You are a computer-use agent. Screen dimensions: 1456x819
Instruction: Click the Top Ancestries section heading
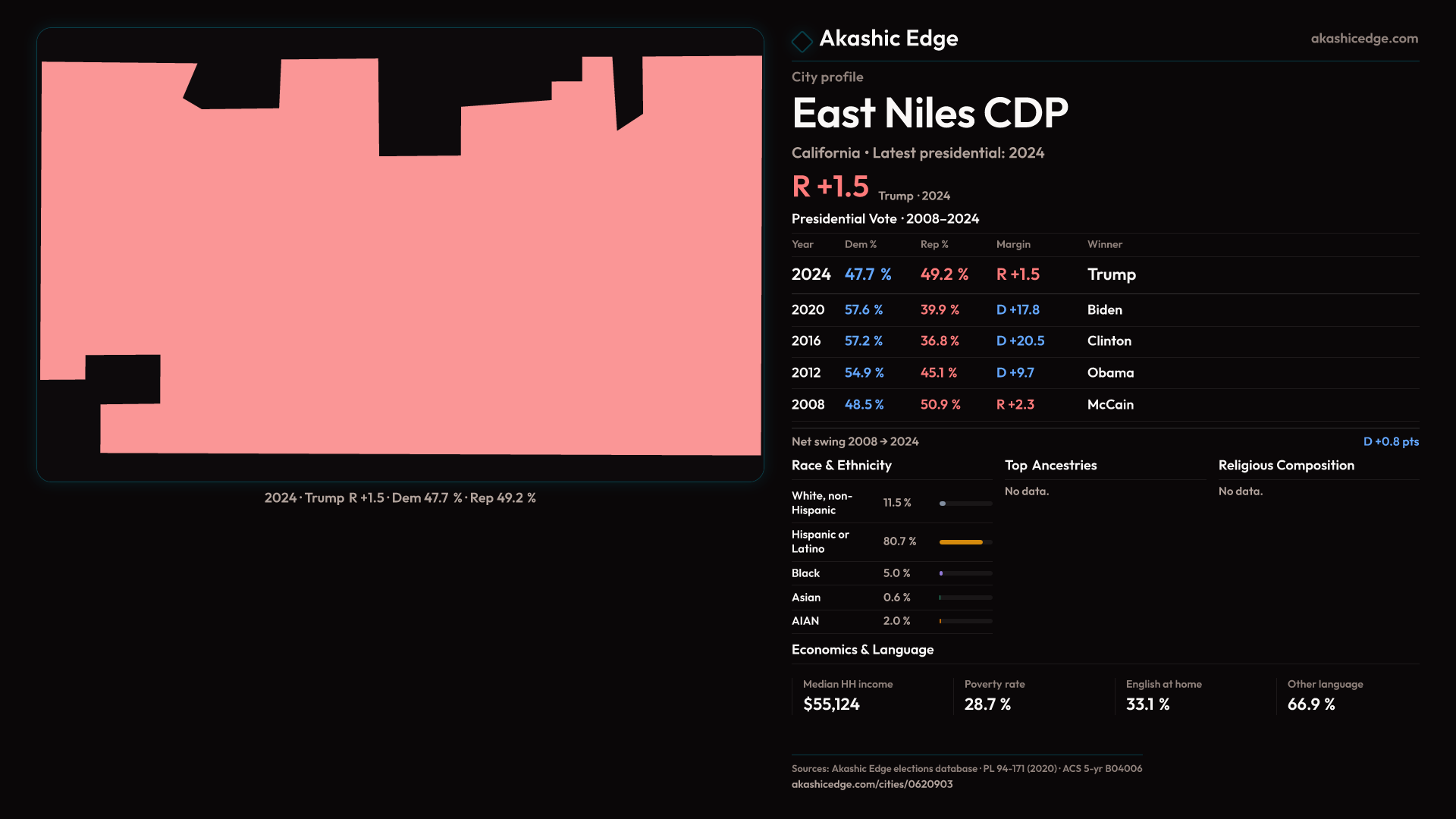pos(1050,466)
